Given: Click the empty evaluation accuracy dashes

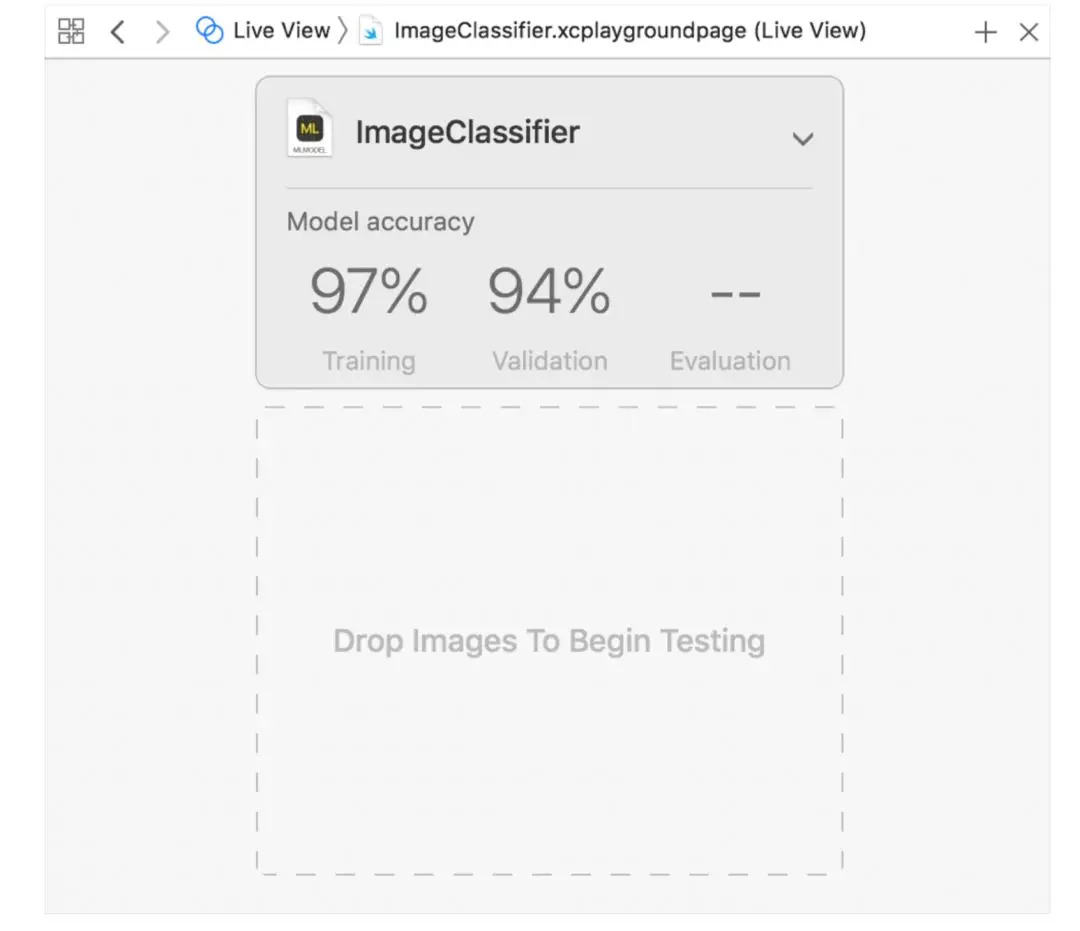Looking at the screenshot, I should point(735,294).
